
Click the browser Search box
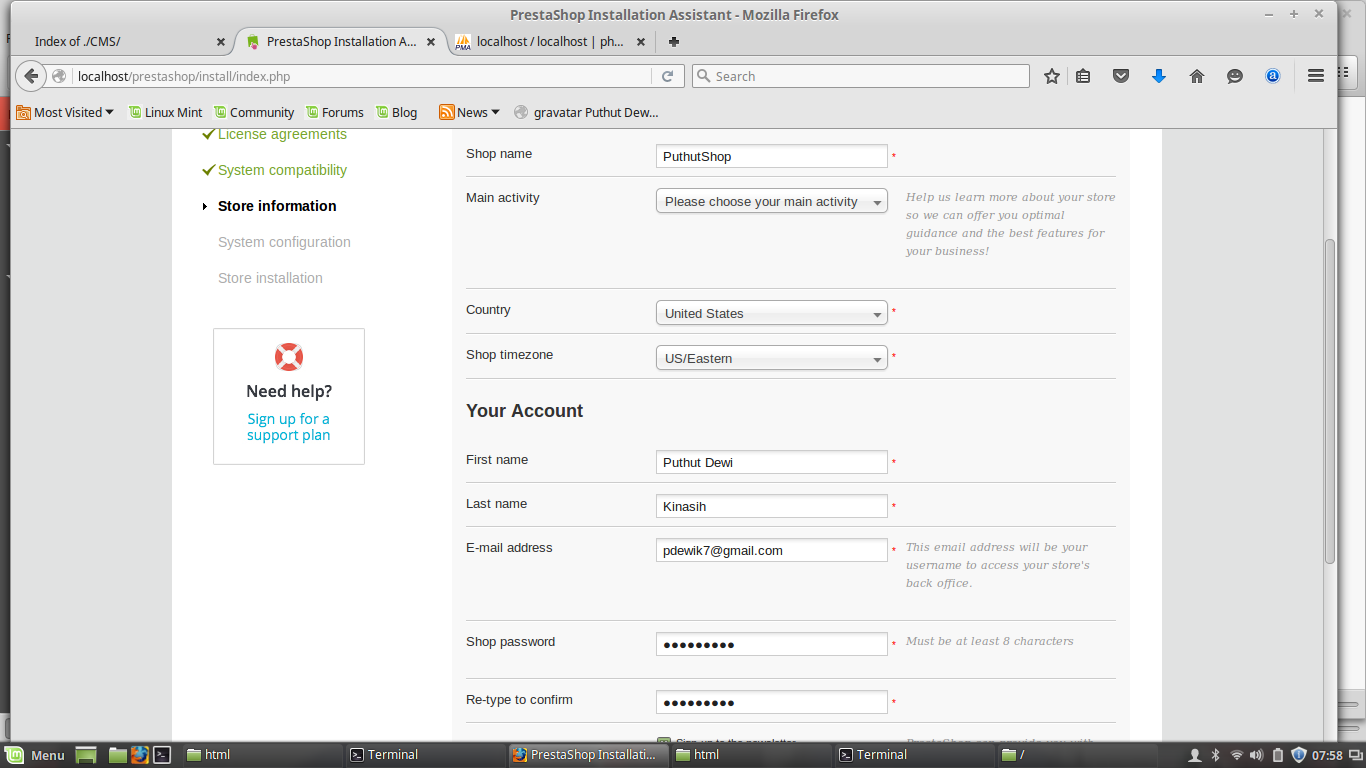pos(860,76)
